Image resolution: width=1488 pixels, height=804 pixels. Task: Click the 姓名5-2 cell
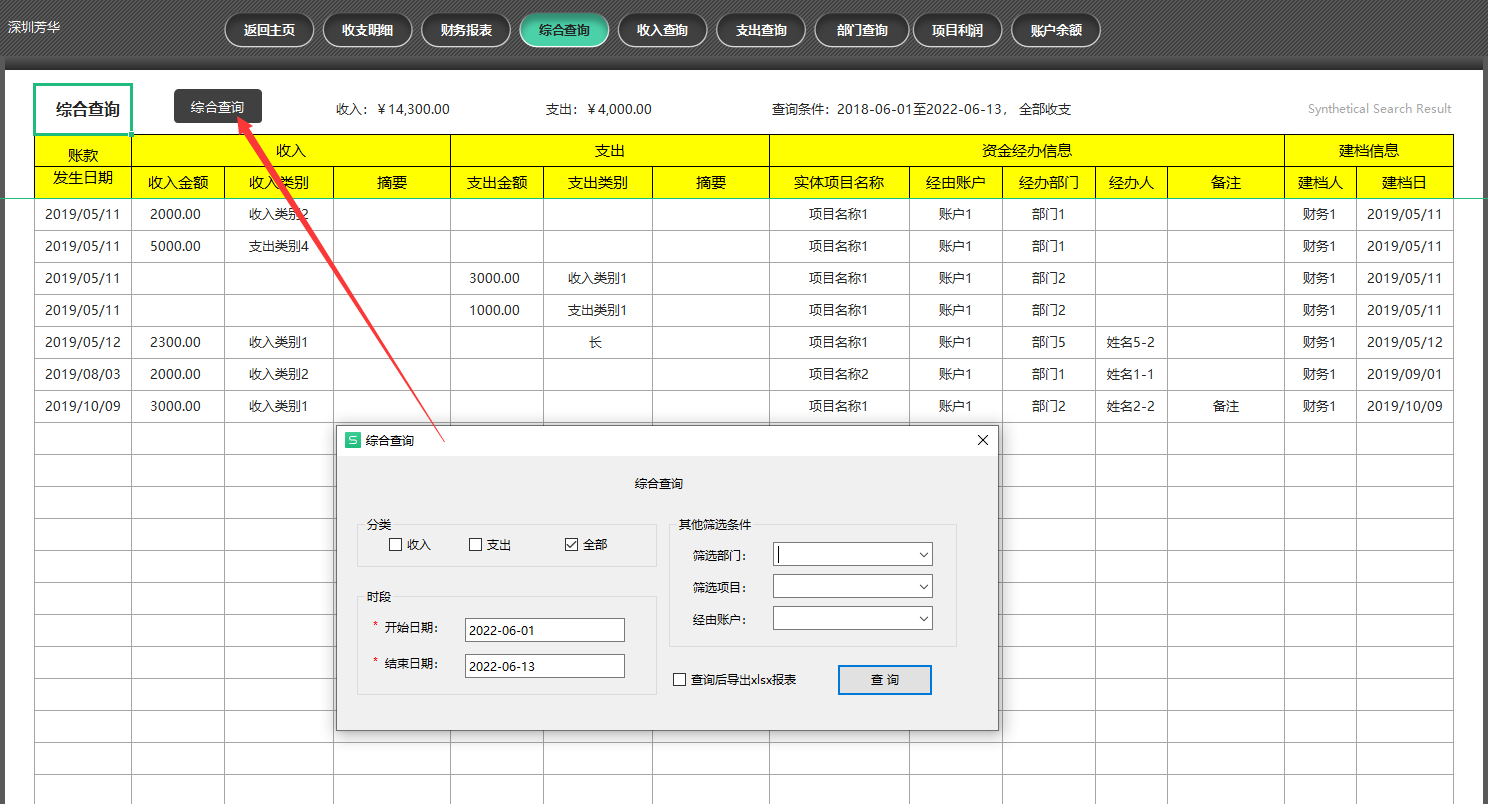pos(1131,342)
